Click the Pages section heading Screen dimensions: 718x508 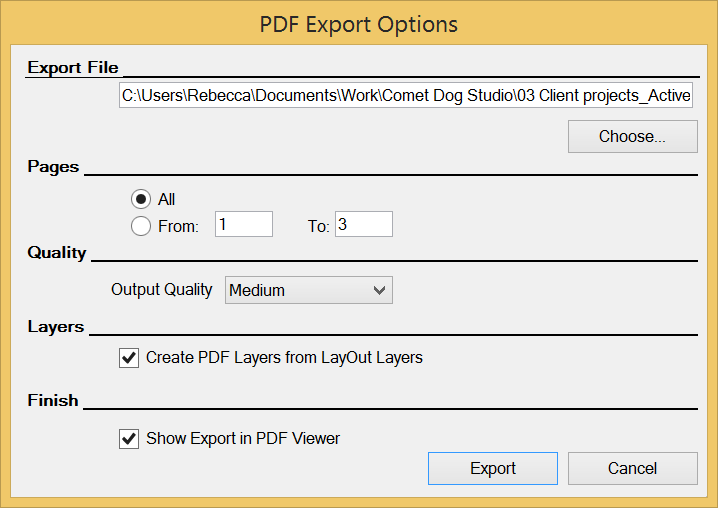click(53, 167)
